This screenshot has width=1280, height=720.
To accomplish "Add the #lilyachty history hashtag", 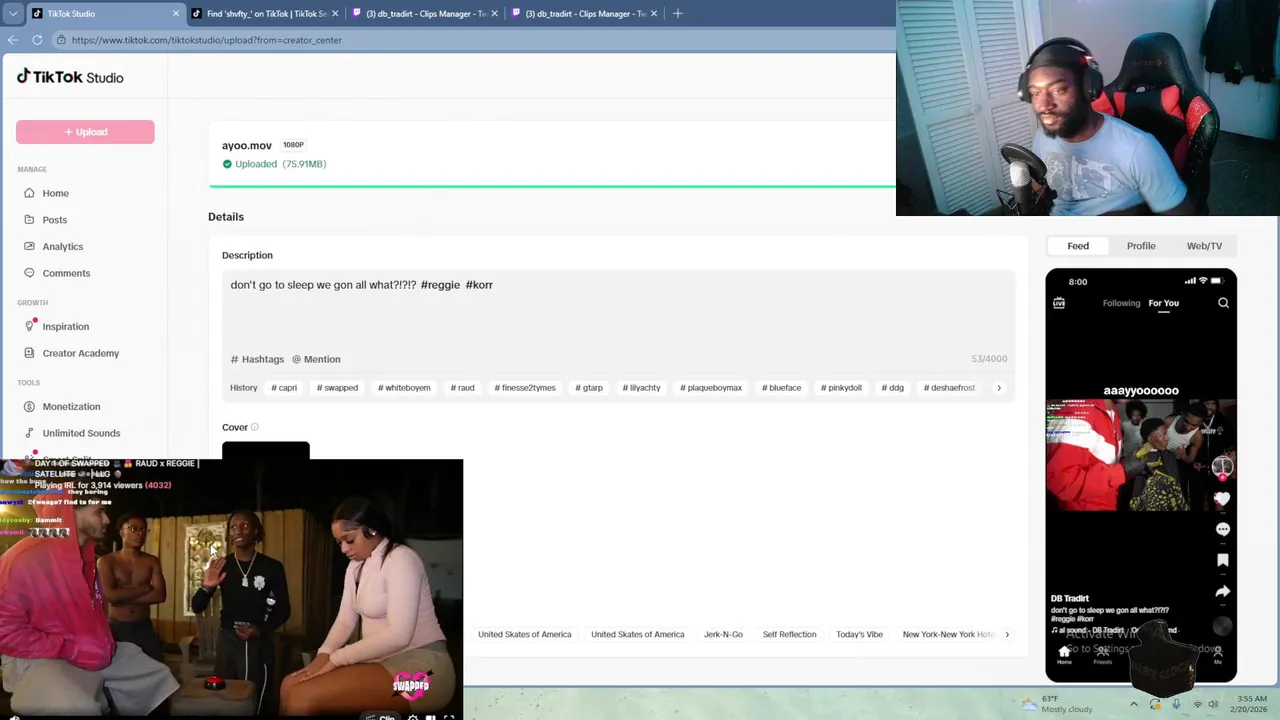I will coord(641,388).
